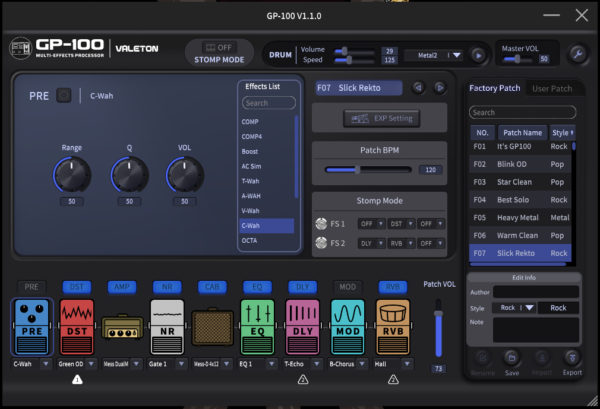Switch to the User Patch tab

coord(552,89)
